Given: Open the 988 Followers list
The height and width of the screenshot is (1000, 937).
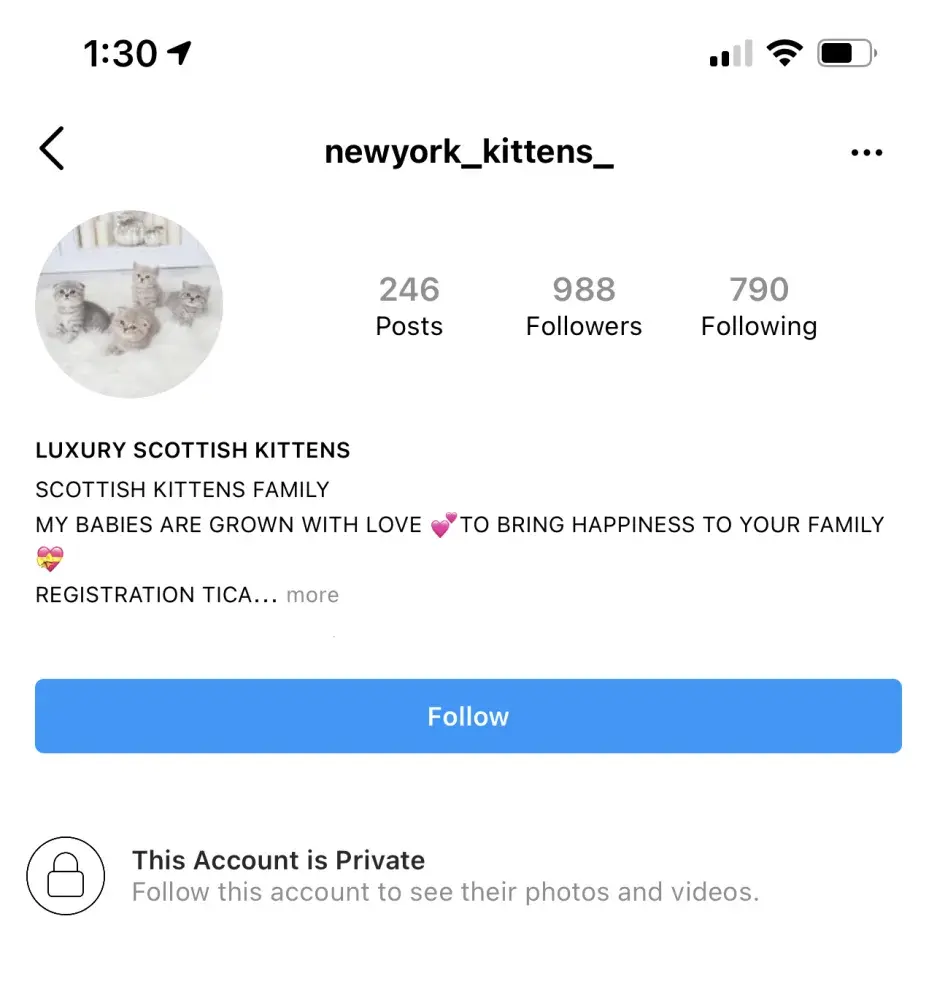Looking at the screenshot, I should coord(584,306).
